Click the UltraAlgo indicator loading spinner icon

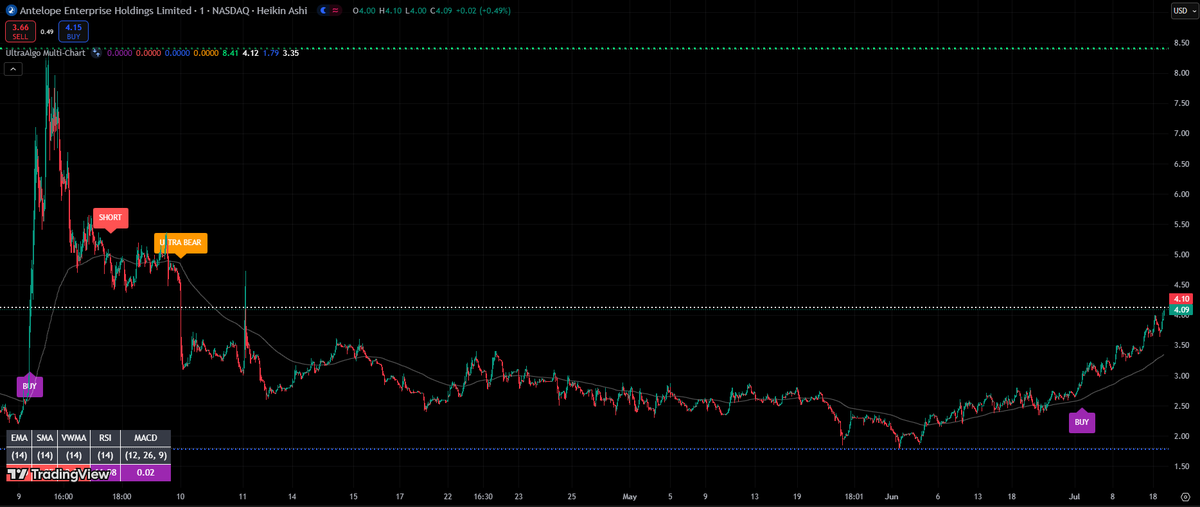[x=97, y=52]
